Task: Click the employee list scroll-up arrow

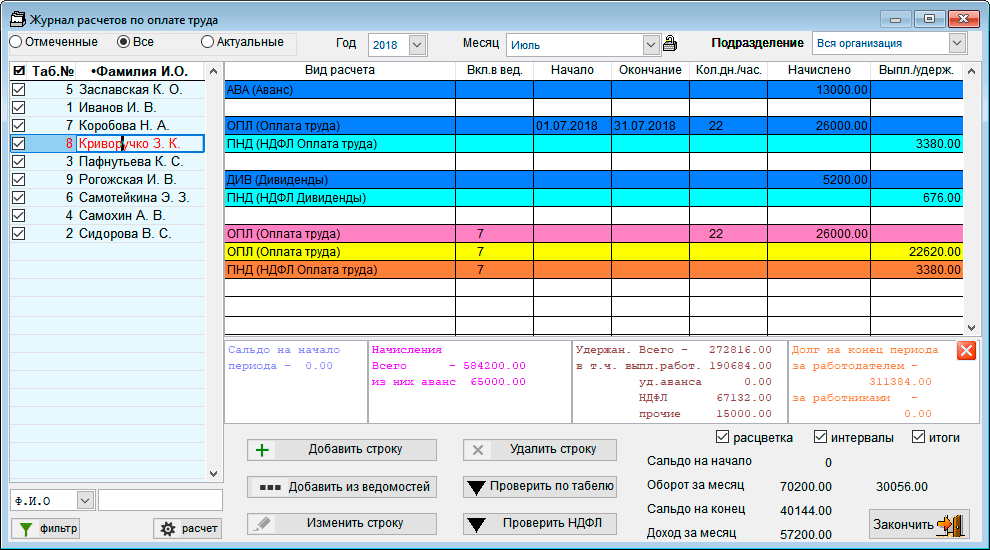Action: pyautogui.click(x=213, y=71)
